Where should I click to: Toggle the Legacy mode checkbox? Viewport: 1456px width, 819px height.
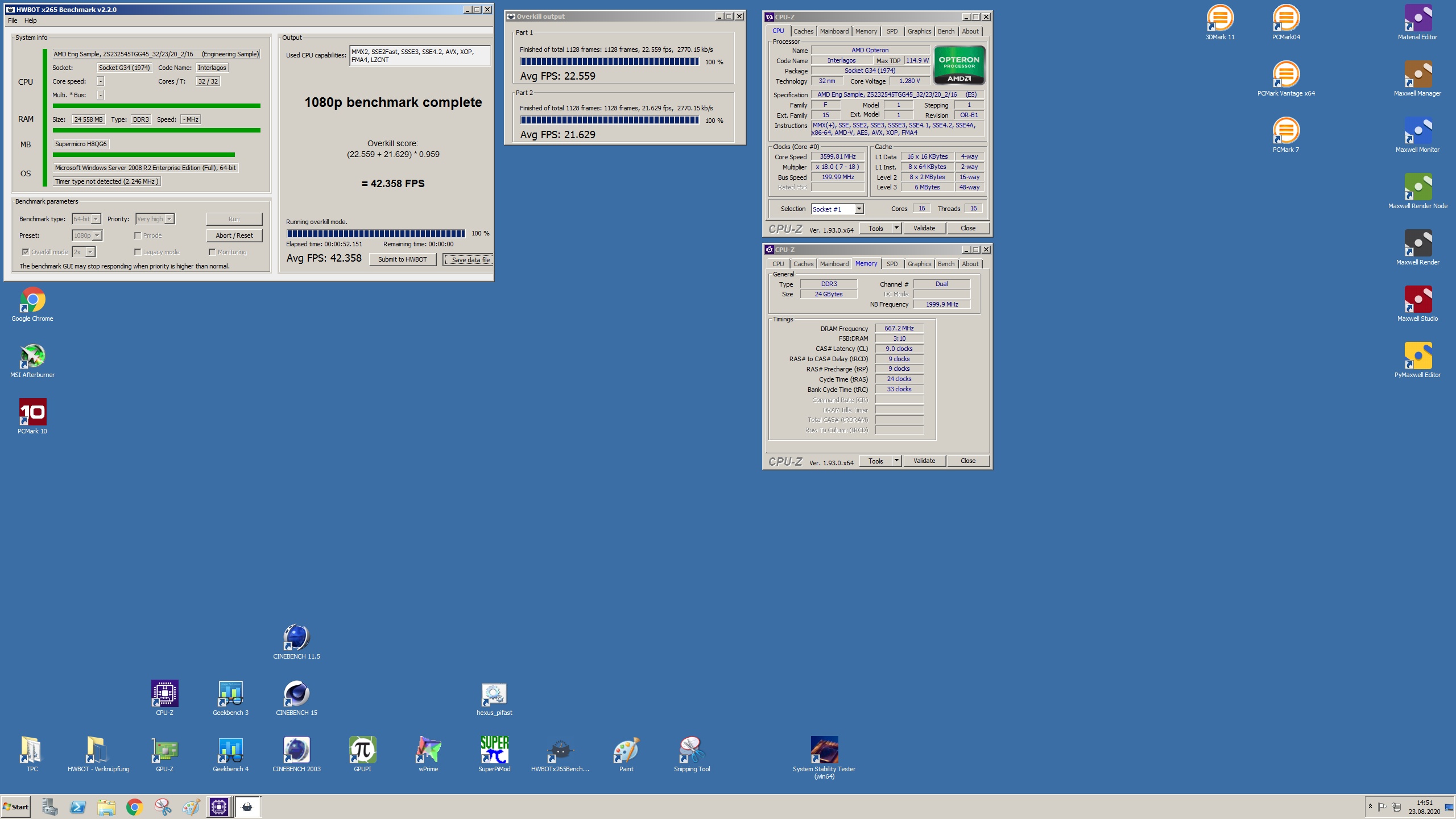tap(138, 252)
